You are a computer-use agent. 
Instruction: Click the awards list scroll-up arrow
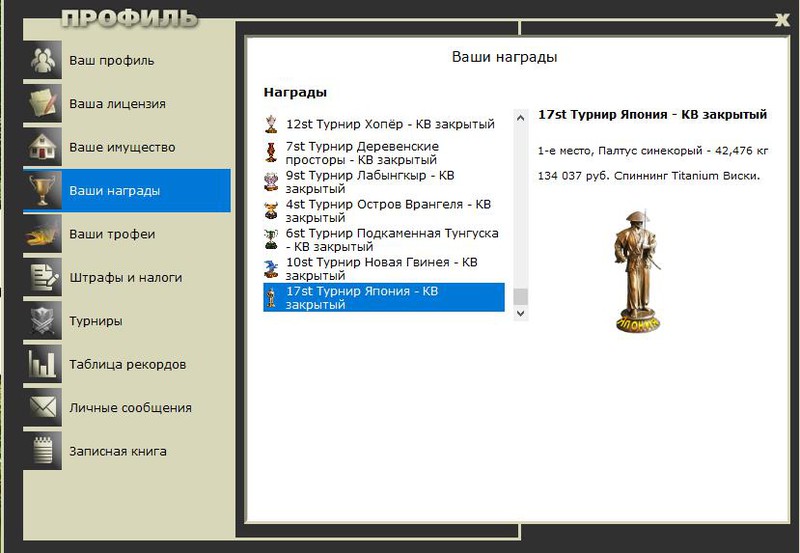pos(520,118)
